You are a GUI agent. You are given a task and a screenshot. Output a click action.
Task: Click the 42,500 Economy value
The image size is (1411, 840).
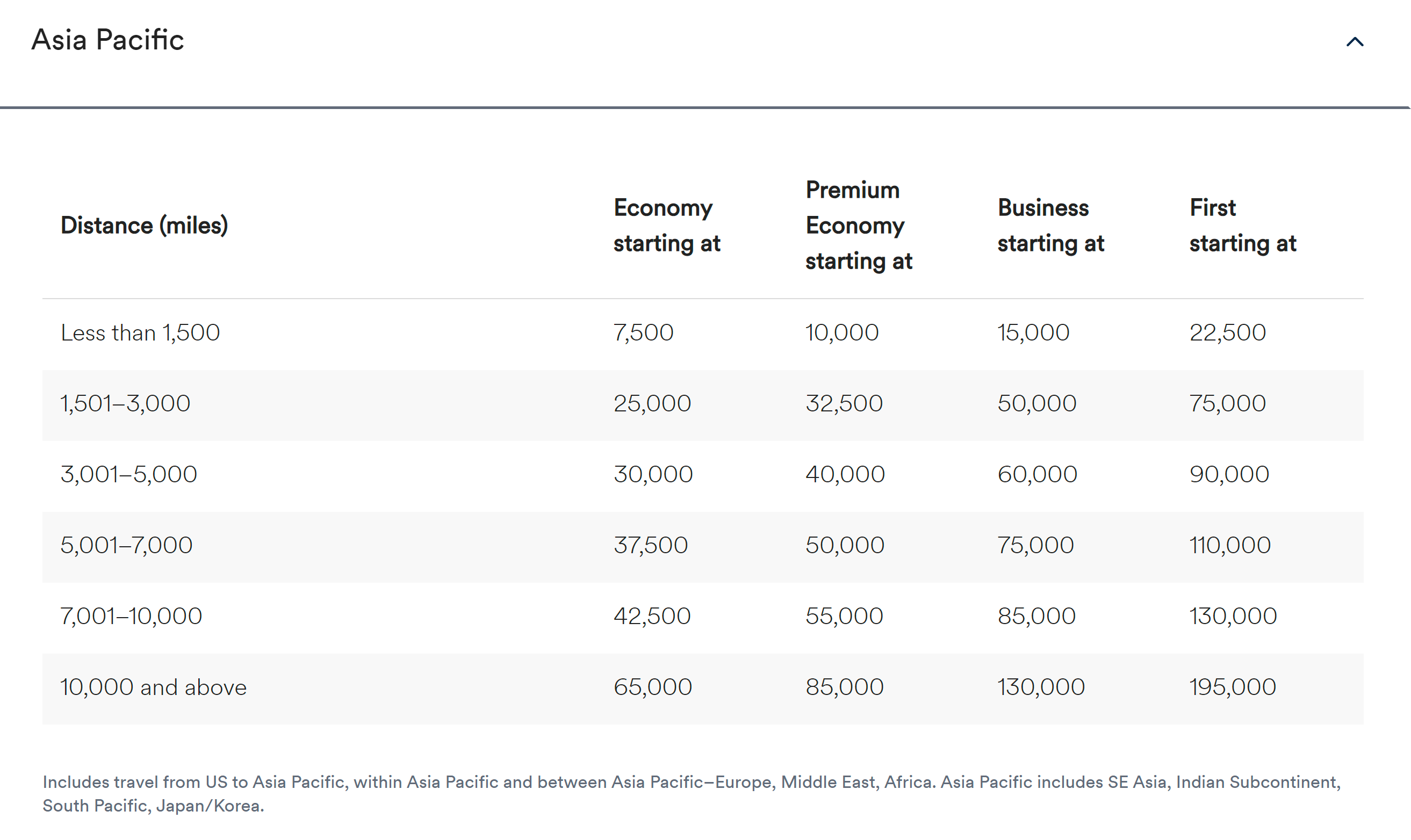point(652,616)
